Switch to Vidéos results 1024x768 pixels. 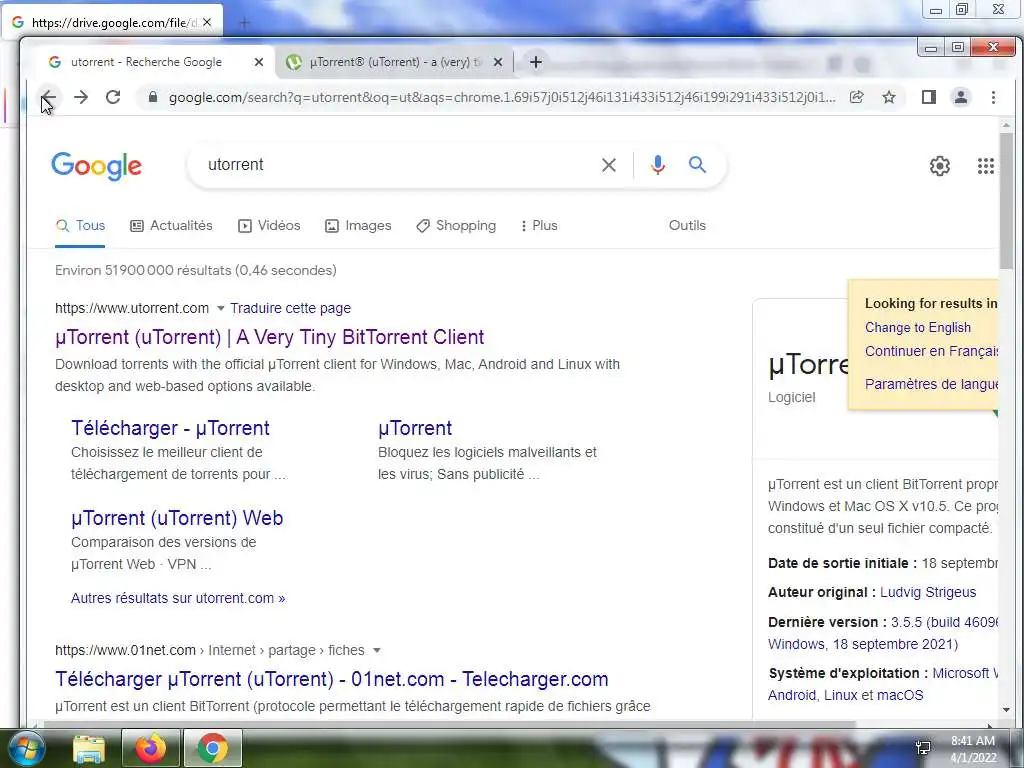coord(269,225)
